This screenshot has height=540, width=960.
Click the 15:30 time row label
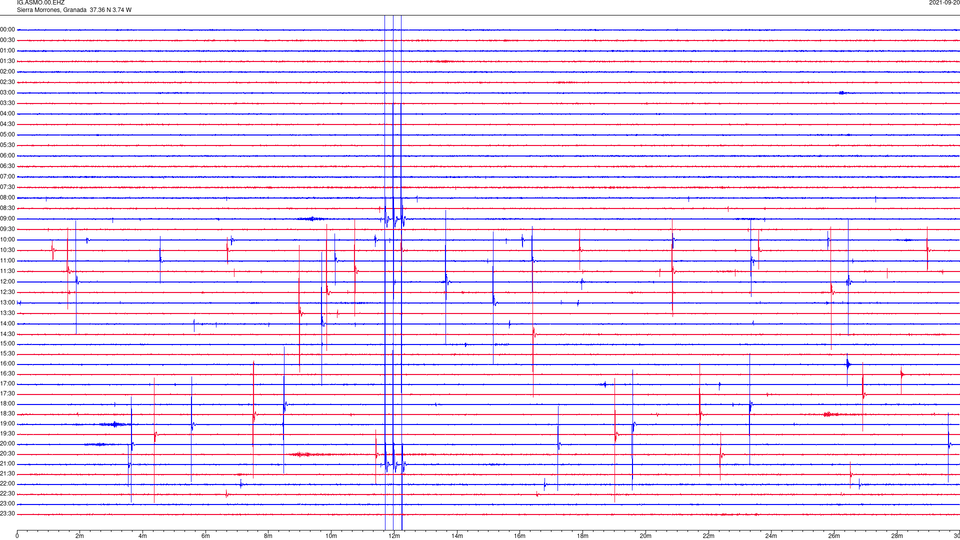point(7,354)
